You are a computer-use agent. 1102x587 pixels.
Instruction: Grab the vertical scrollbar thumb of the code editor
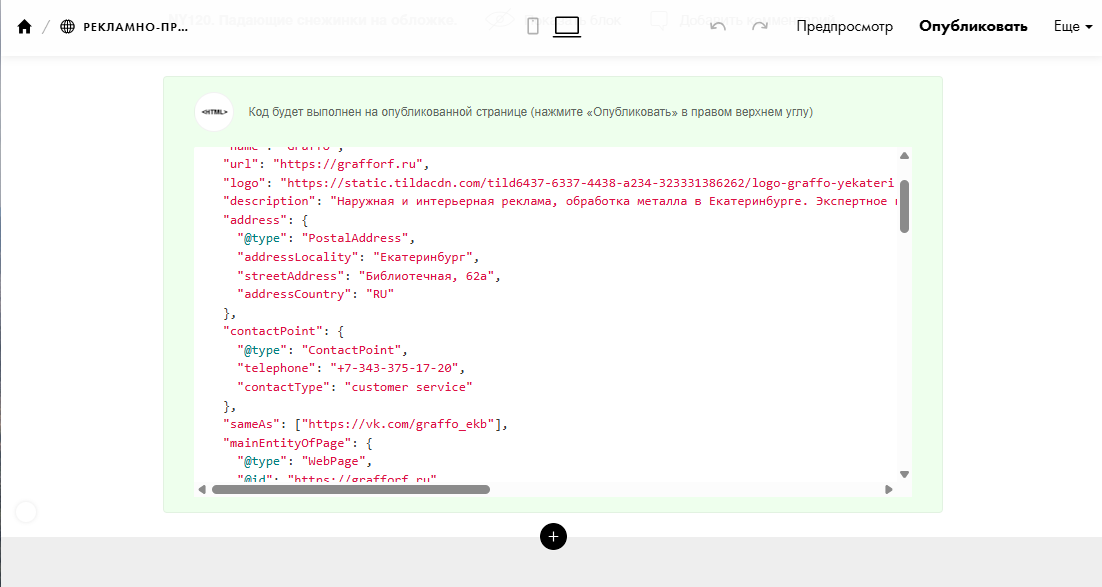905,206
